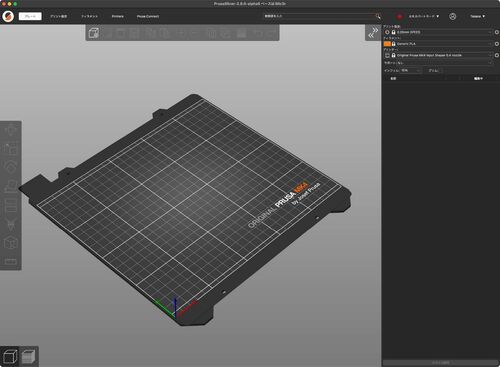Click the orange filament color swatch

click(x=387, y=44)
